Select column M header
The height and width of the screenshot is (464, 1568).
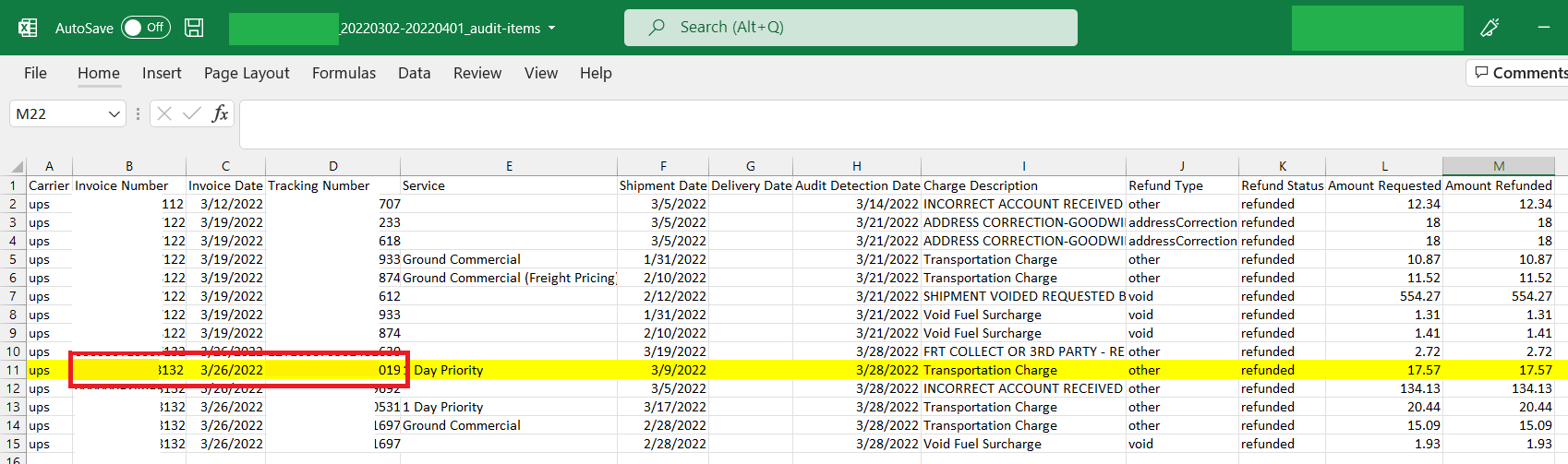click(x=1498, y=166)
